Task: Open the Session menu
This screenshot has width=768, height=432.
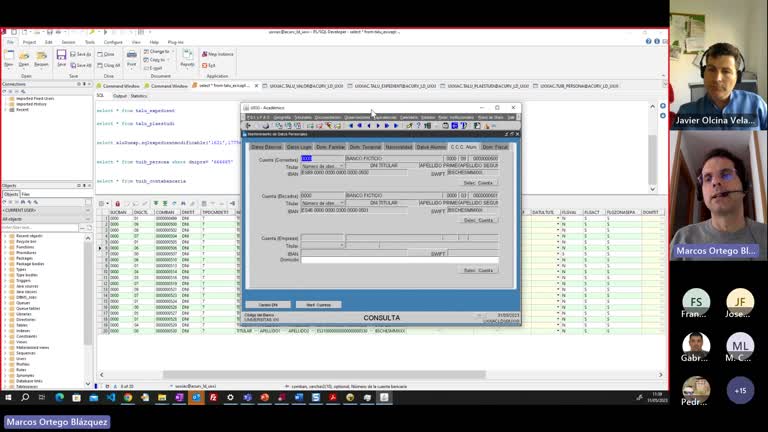Action: point(68,42)
